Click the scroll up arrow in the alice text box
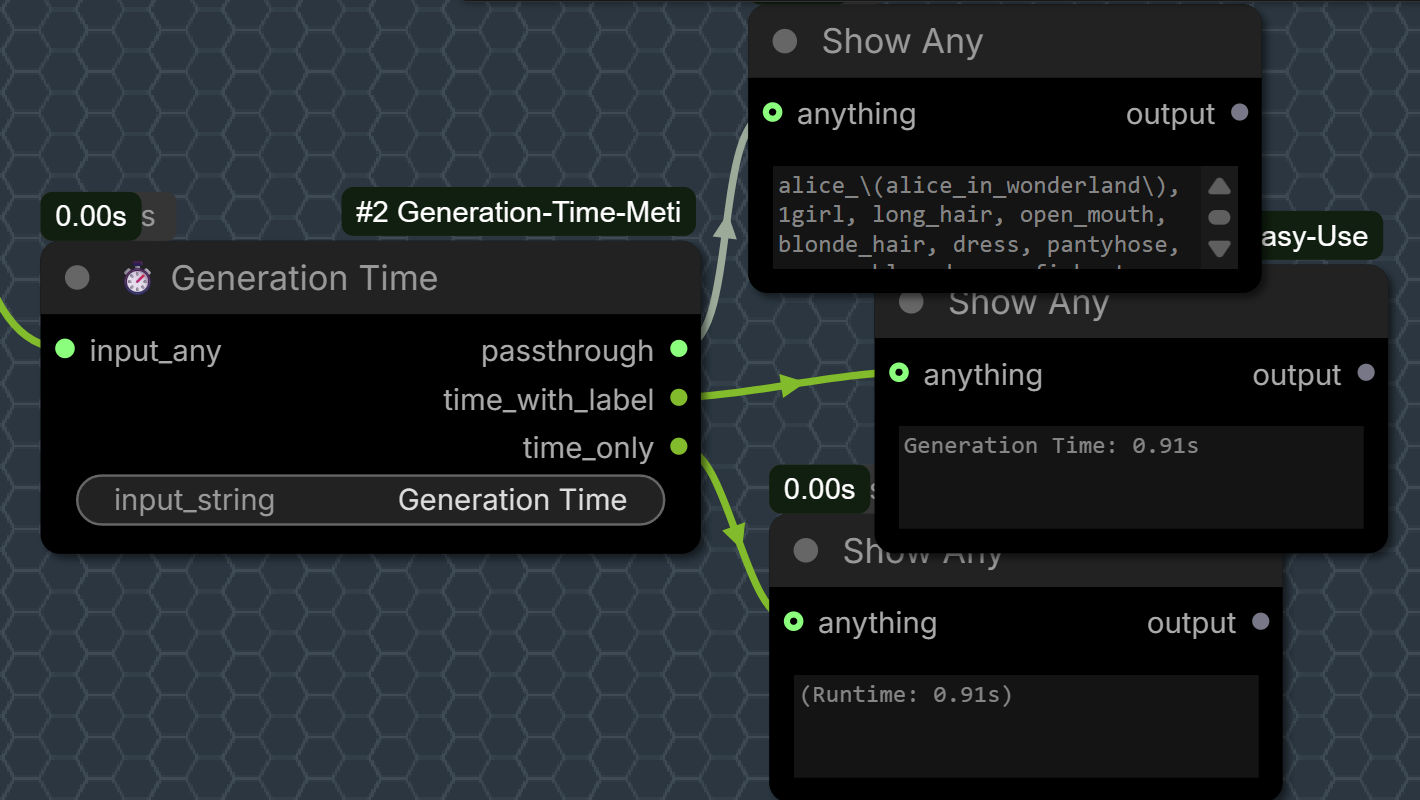The height and width of the screenshot is (800, 1420). pyautogui.click(x=1219, y=186)
